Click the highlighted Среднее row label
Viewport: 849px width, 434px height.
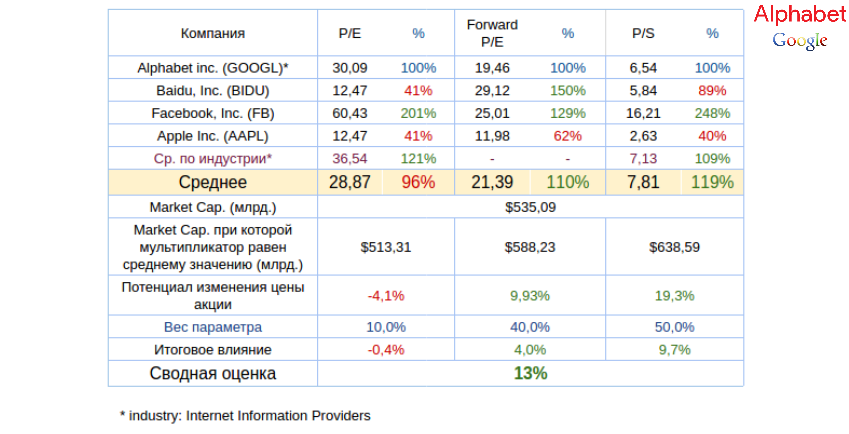(x=212, y=182)
